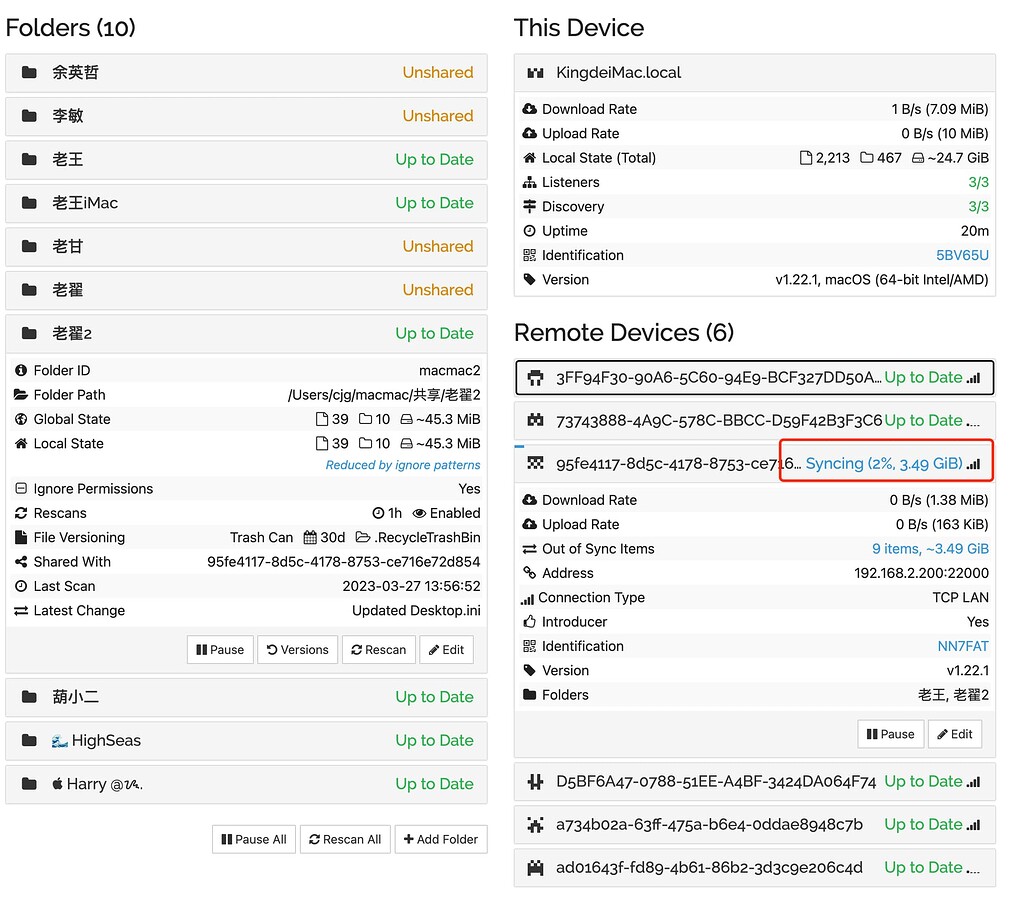Click the folder icon beside 老王iMac
The image size is (1024, 900).
tap(29, 203)
